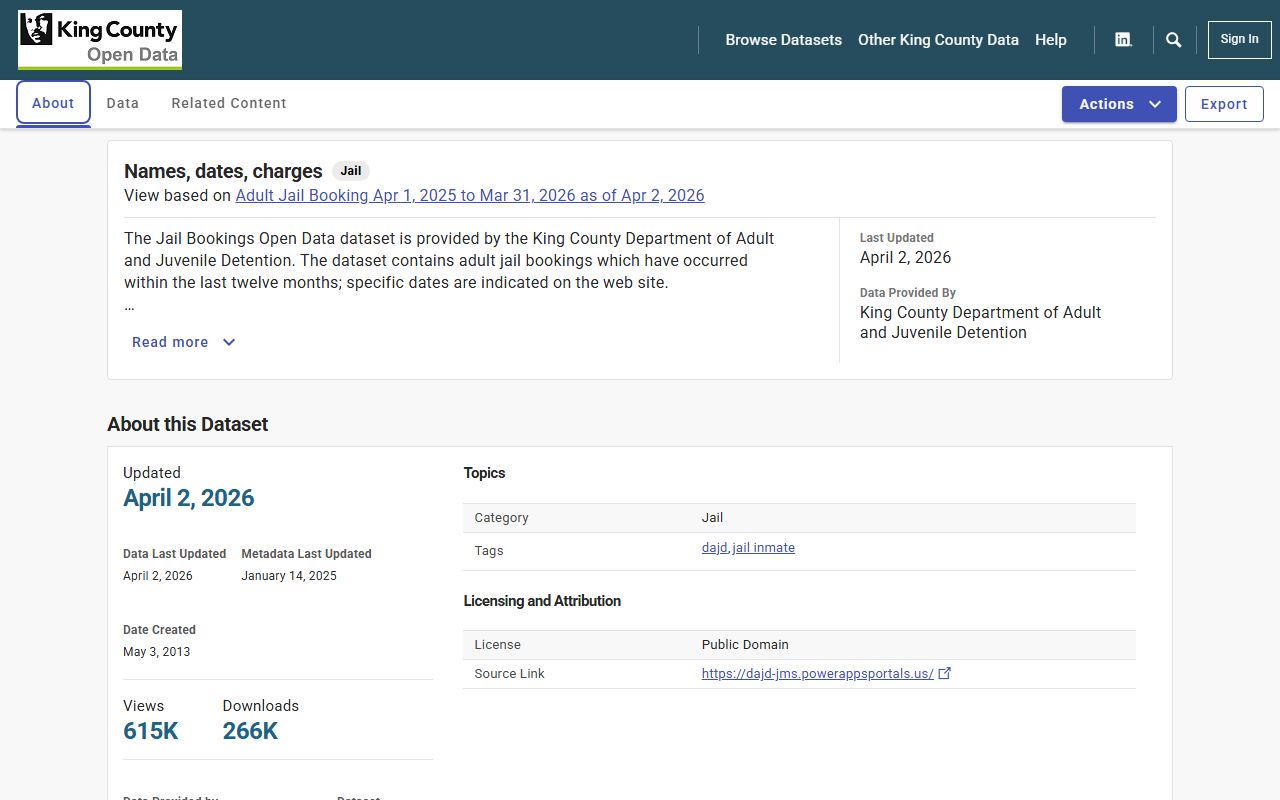Open Other King County Data link
The image size is (1280, 800).
(x=938, y=40)
